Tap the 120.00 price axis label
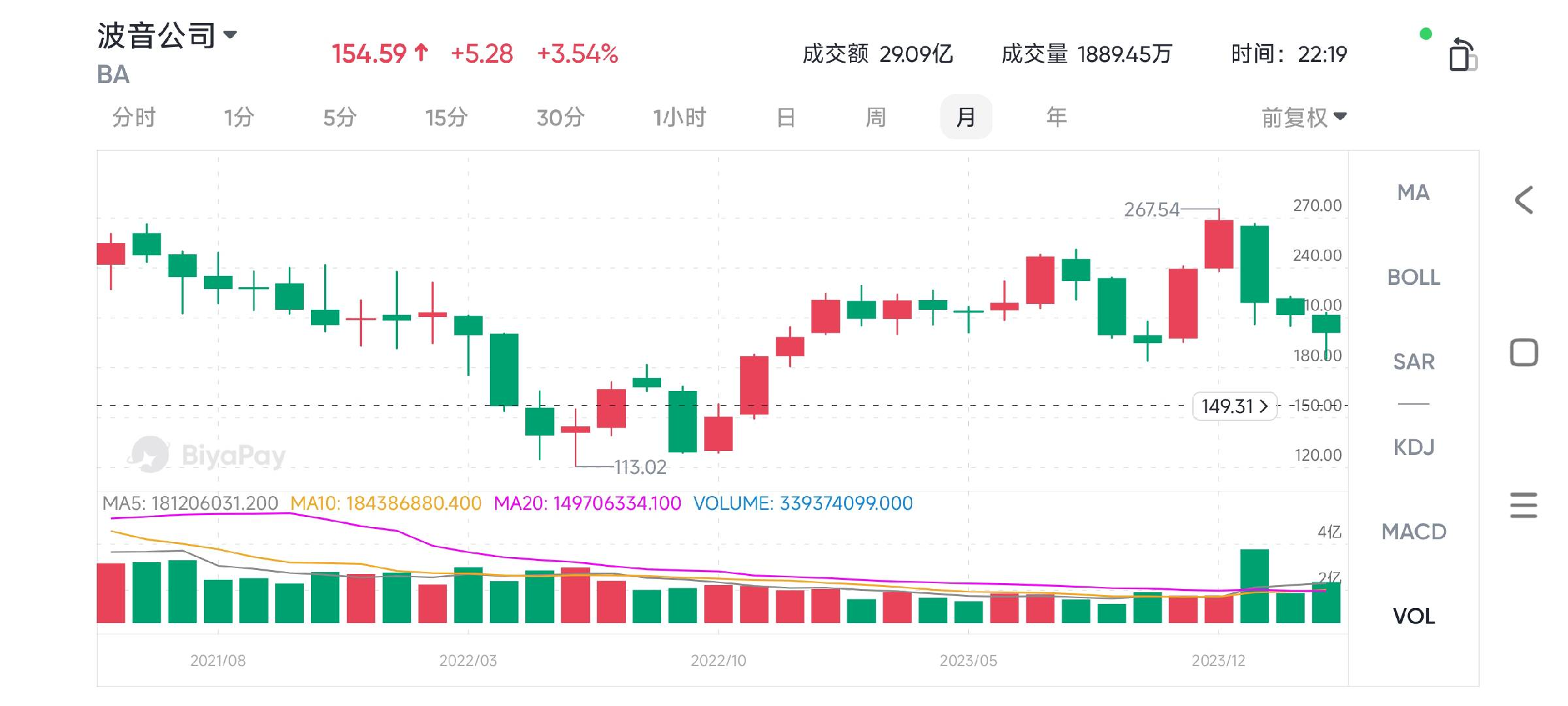The width and height of the screenshot is (1568, 706). point(1318,455)
